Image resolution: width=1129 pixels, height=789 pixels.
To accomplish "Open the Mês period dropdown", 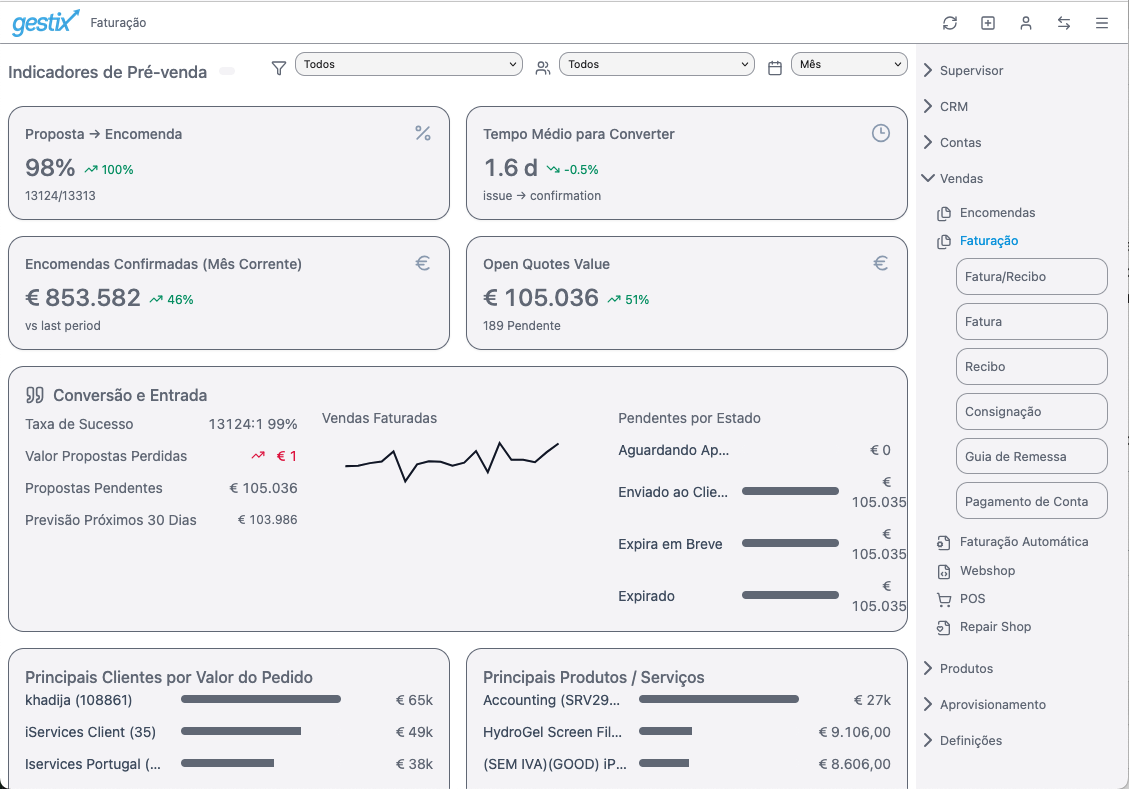I will click(x=848, y=64).
